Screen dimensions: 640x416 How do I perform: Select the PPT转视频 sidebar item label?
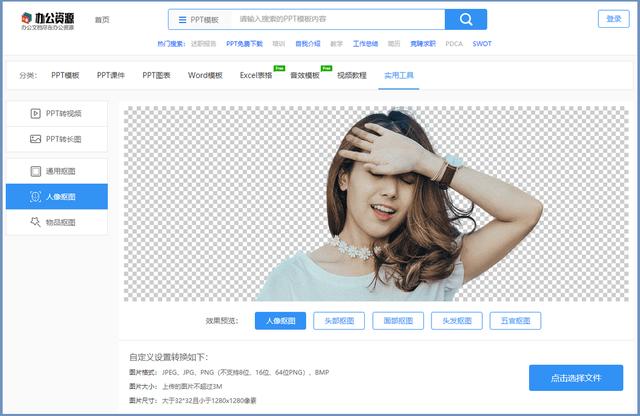pyautogui.click(x=64, y=113)
